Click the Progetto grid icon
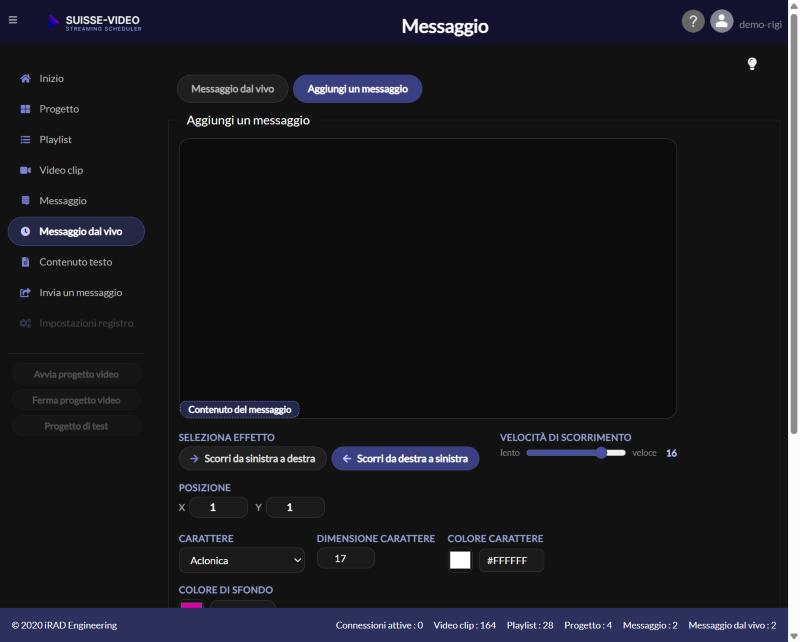800x642 pixels. [25, 109]
